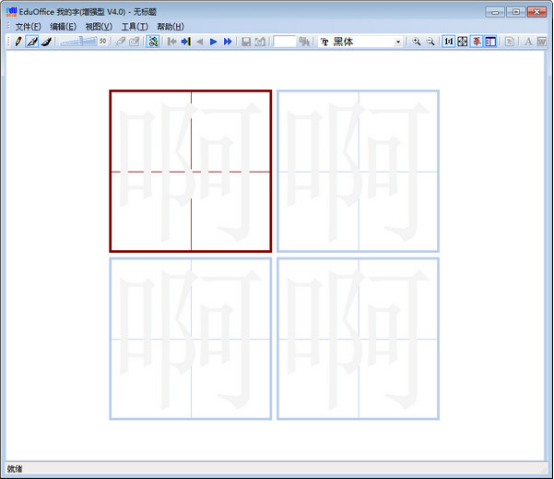Click the blue play forward arrow
Screen dimensions: 554x479
click(213, 42)
